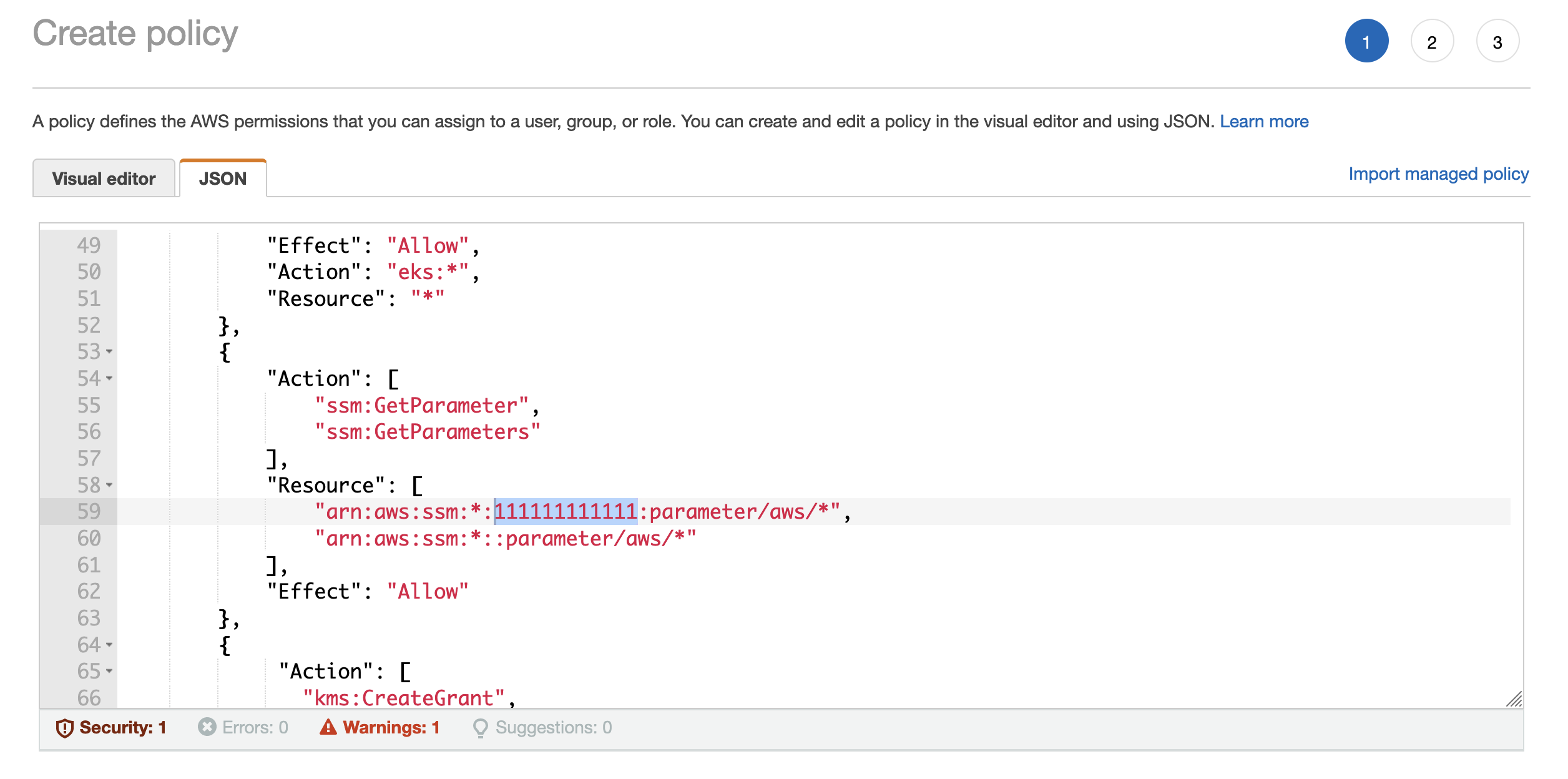
Task: Open the Learn more link
Action: tap(1264, 121)
